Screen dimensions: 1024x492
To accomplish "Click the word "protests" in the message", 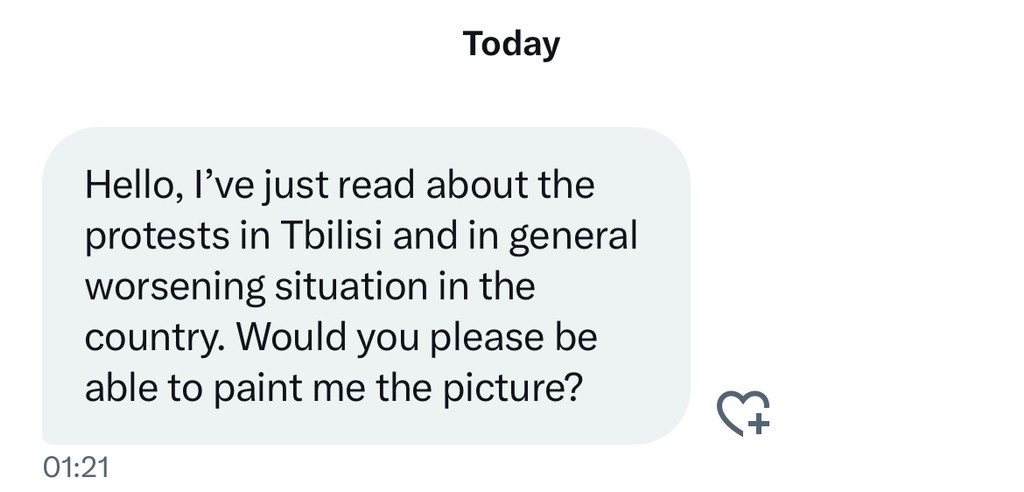I will point(144,236).
